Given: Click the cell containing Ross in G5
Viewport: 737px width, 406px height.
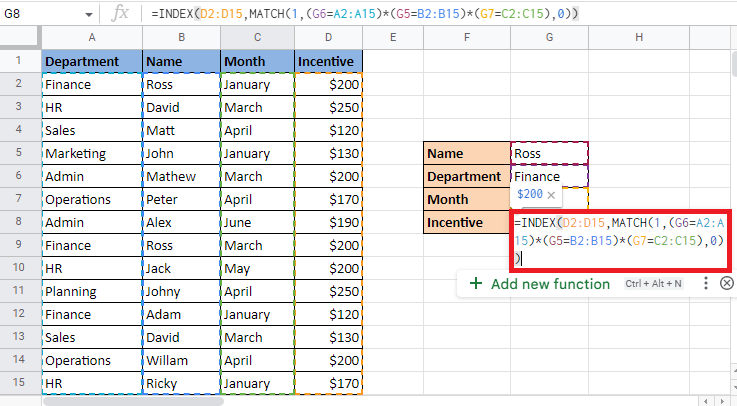Looking at the screenshot, I should point(549,154).
